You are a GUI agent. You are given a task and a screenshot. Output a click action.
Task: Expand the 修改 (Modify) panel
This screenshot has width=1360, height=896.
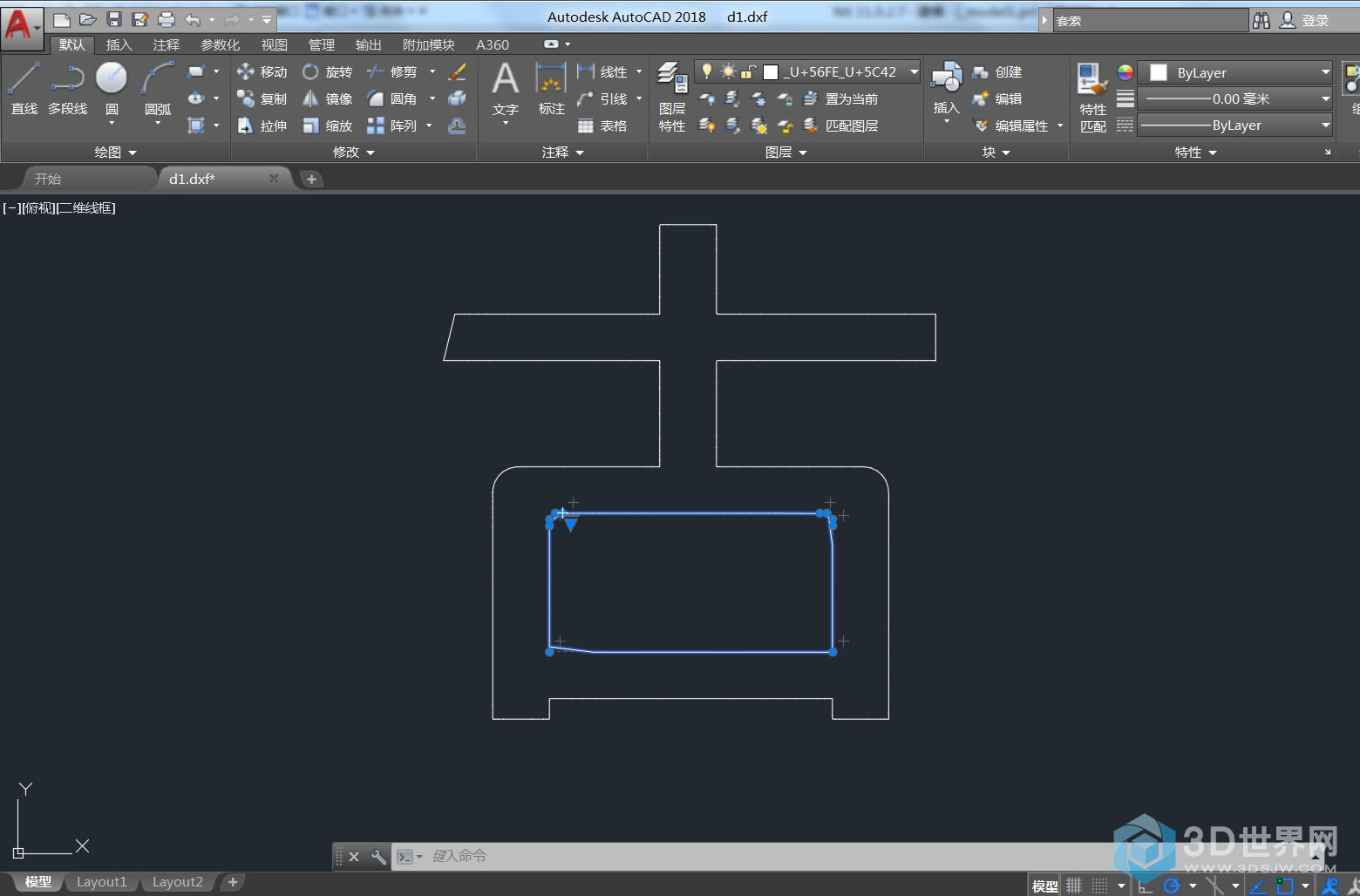(x=354, y=153)
